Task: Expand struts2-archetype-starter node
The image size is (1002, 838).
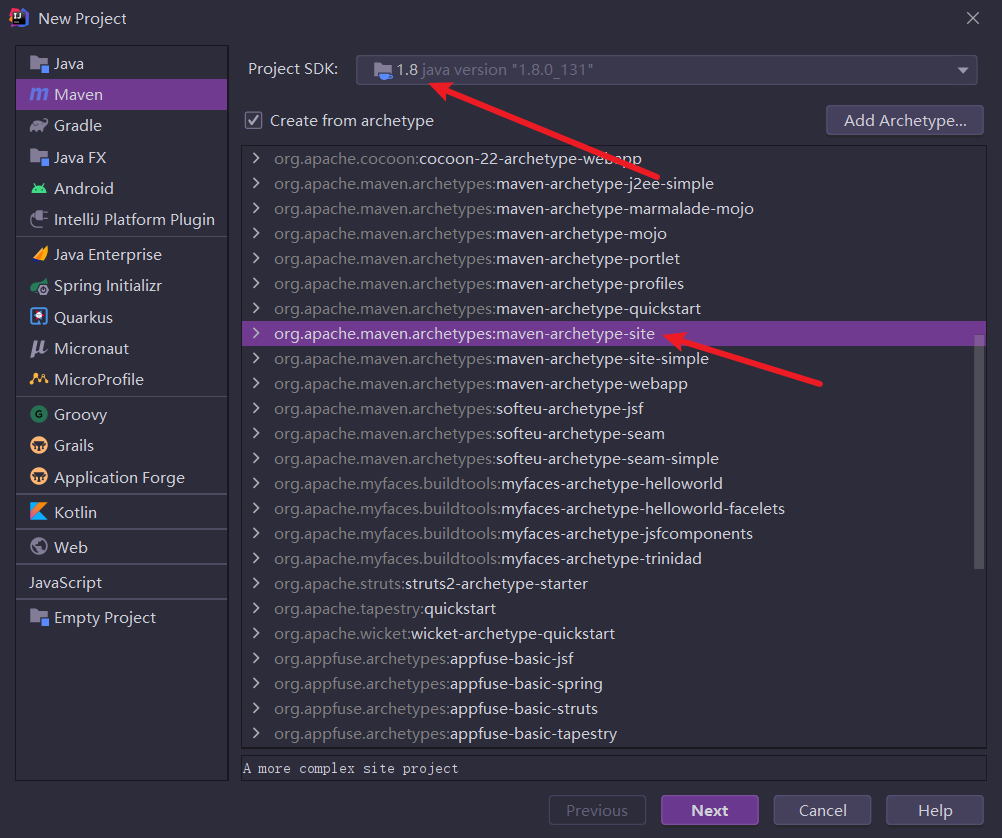Action: point(256,583)
